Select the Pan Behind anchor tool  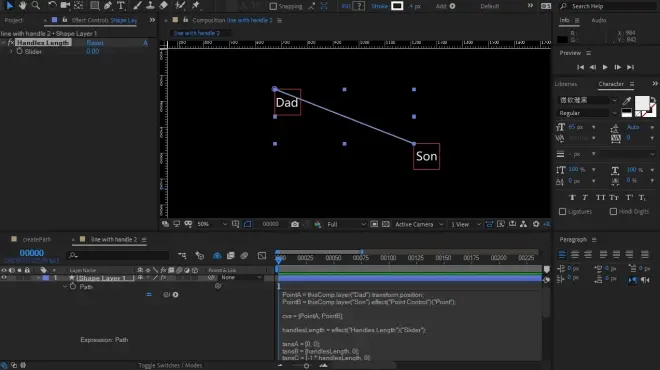coord(79,5)
